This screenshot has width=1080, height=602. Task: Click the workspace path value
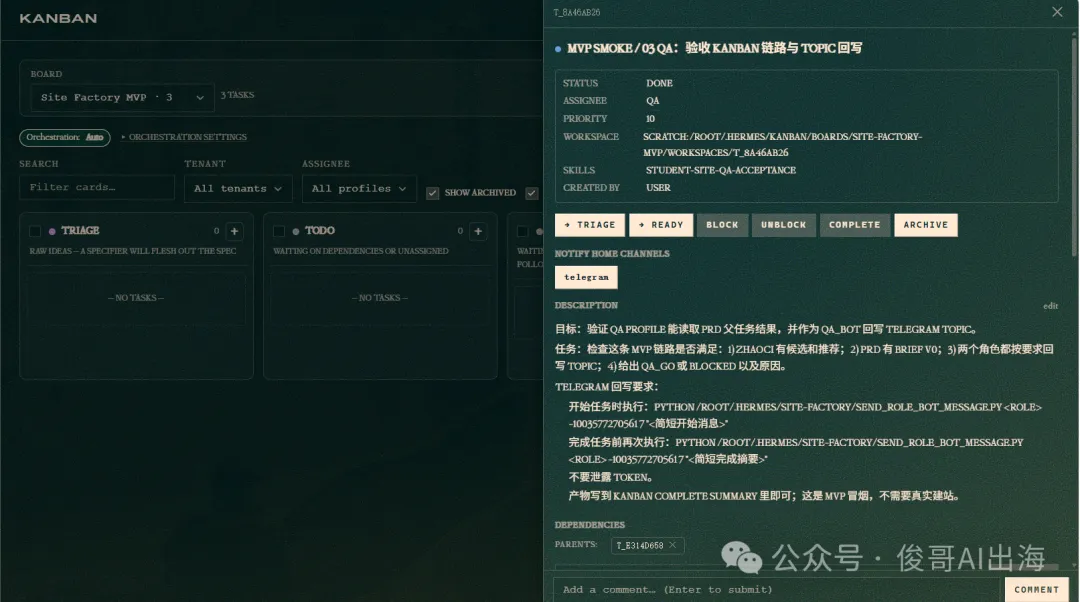782,145
